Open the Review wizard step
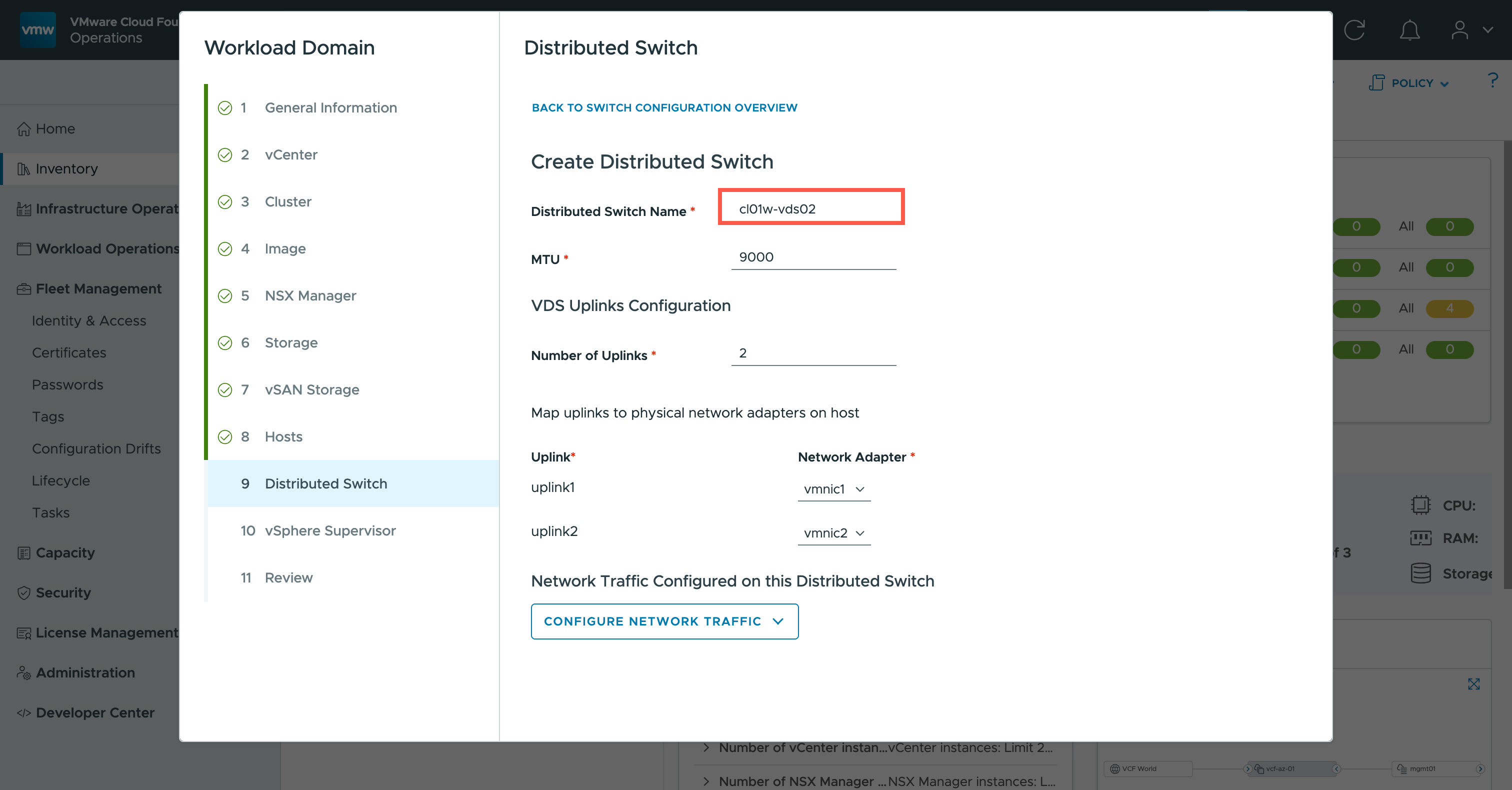 coord(288,577)
